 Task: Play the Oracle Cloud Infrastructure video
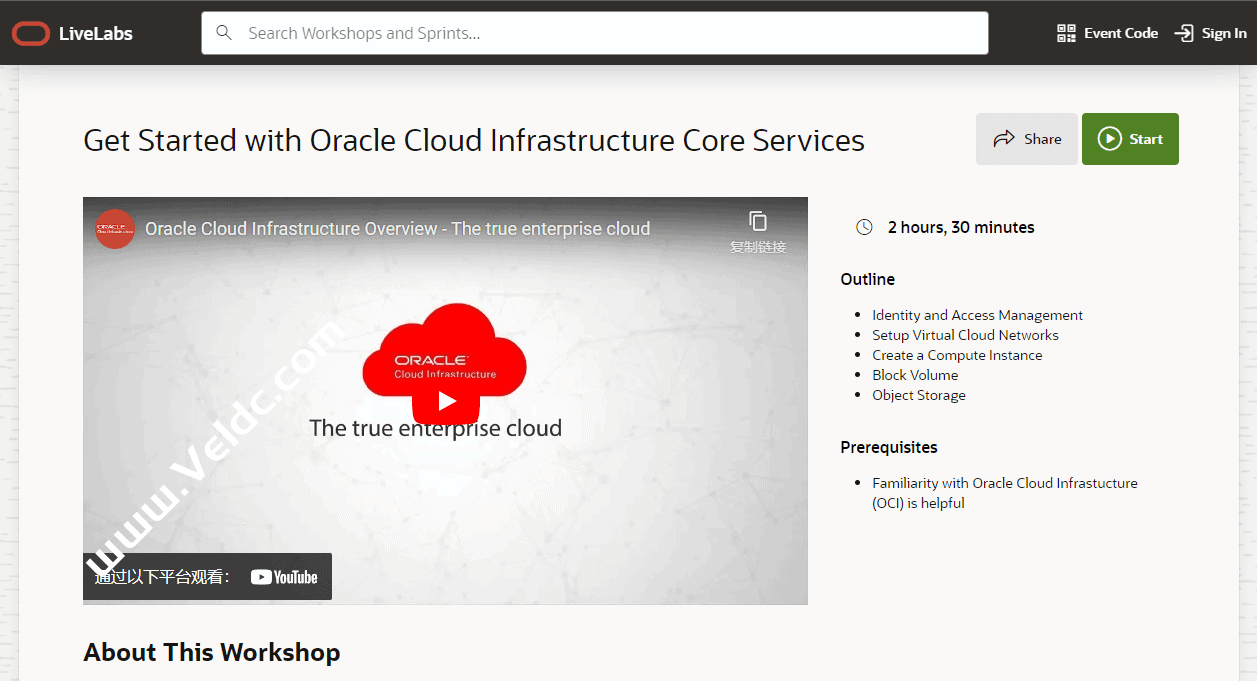[446, 401]
